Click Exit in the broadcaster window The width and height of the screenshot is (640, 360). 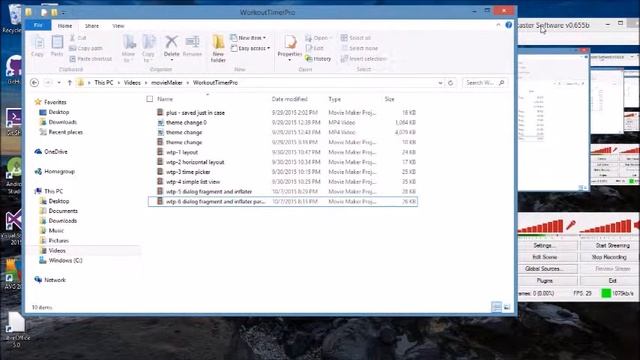pyautogui.click(x=610, y=281)
